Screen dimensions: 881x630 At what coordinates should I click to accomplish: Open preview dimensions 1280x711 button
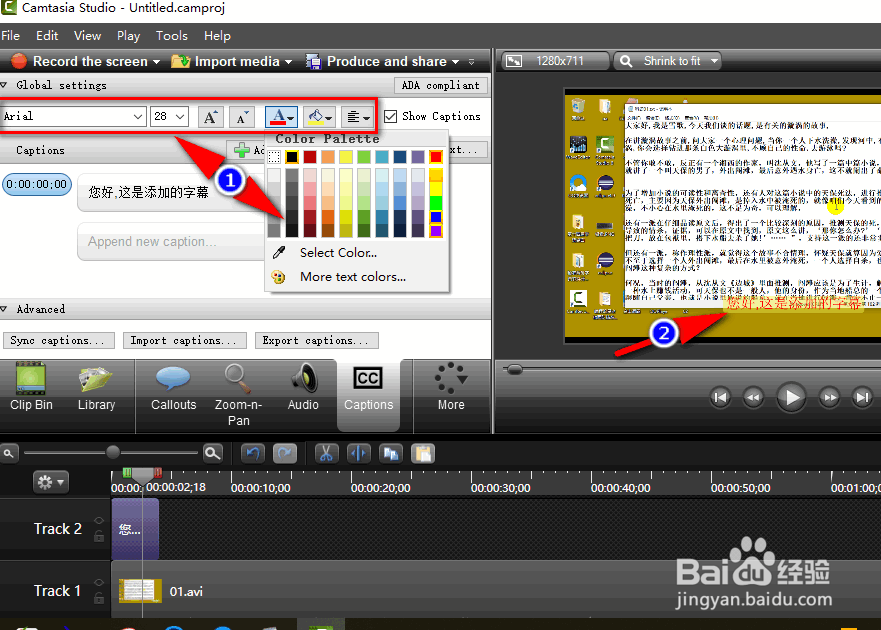coord(555,61)
